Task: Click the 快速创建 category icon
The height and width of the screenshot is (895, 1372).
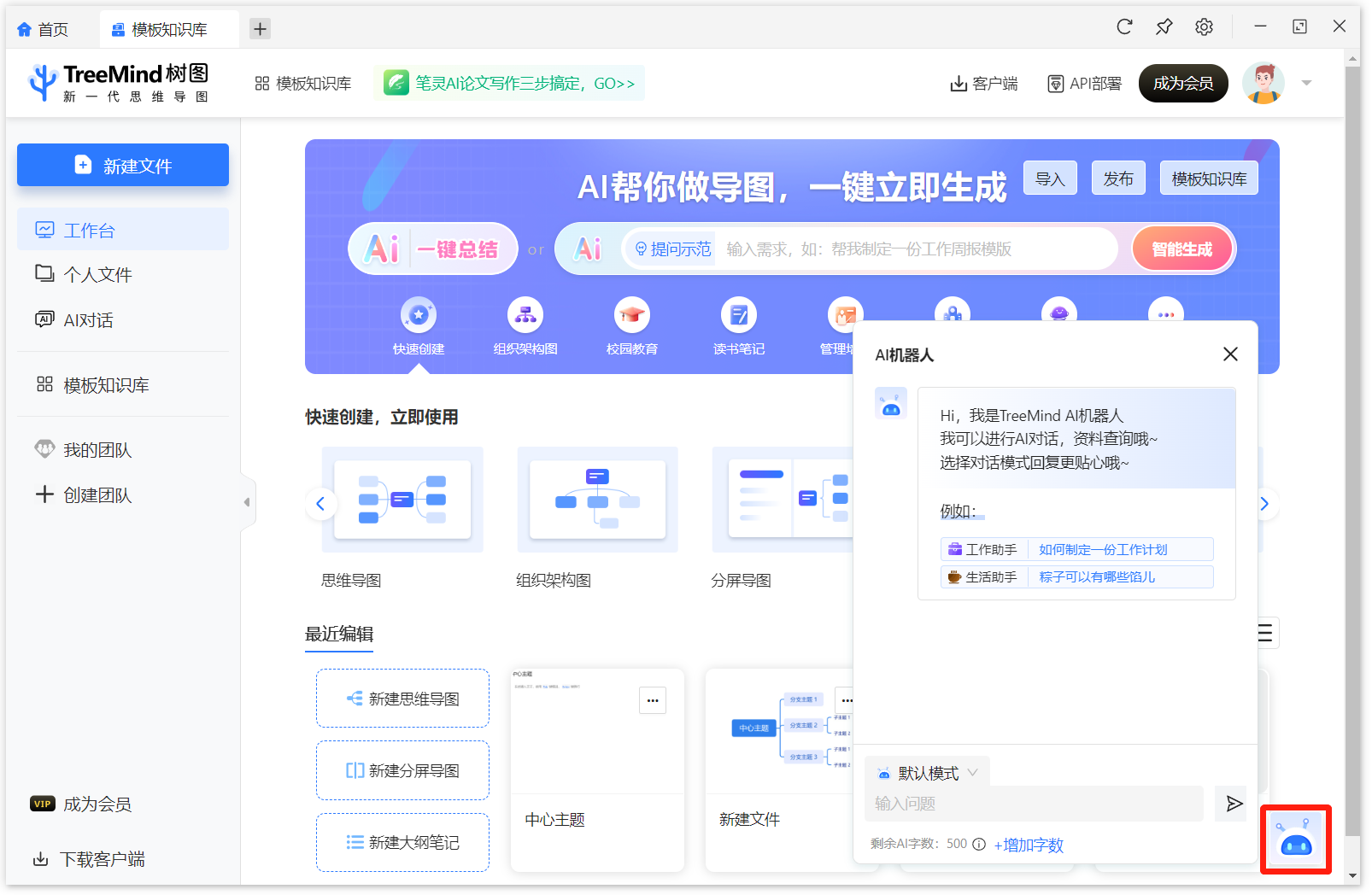Action: coord(419,315)
